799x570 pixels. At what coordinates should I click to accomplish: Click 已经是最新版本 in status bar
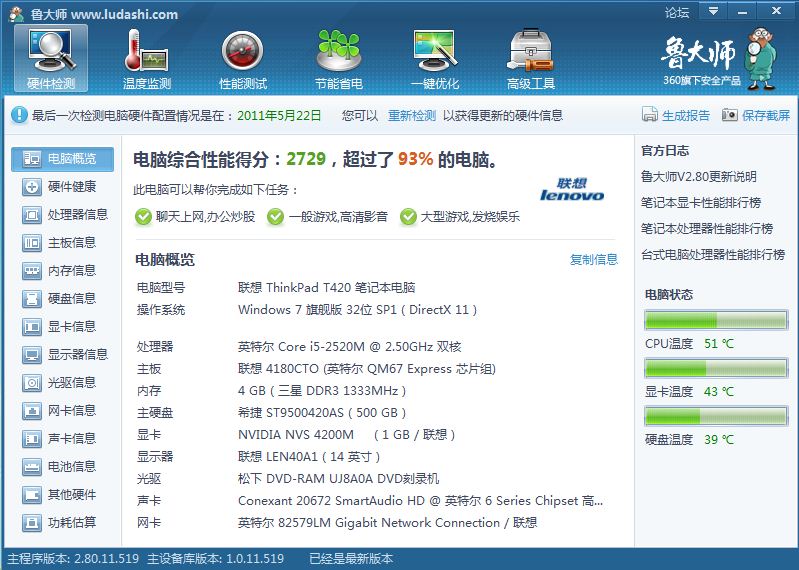pos(351,559)
